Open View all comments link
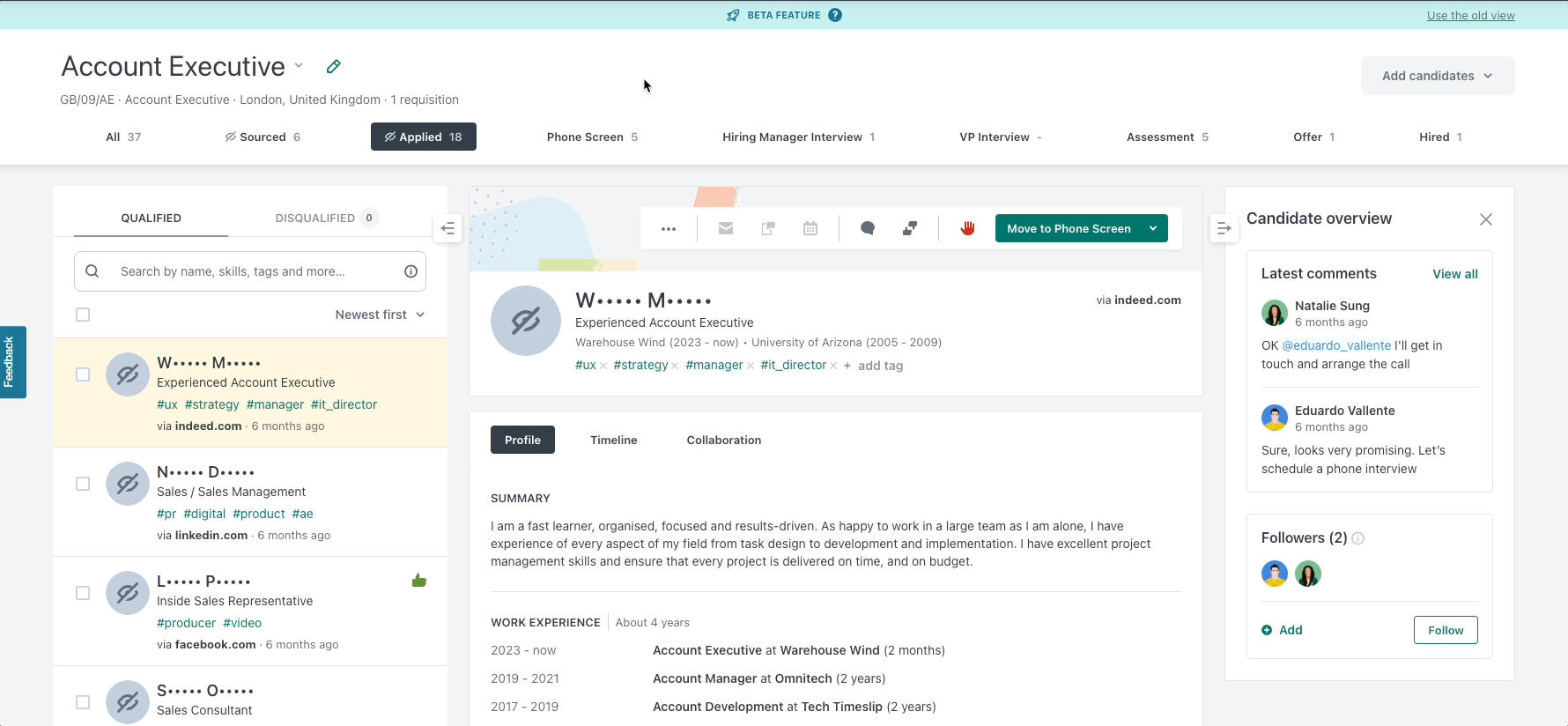The width and height of the screenshot is (1568, 726). [1455, 274]
